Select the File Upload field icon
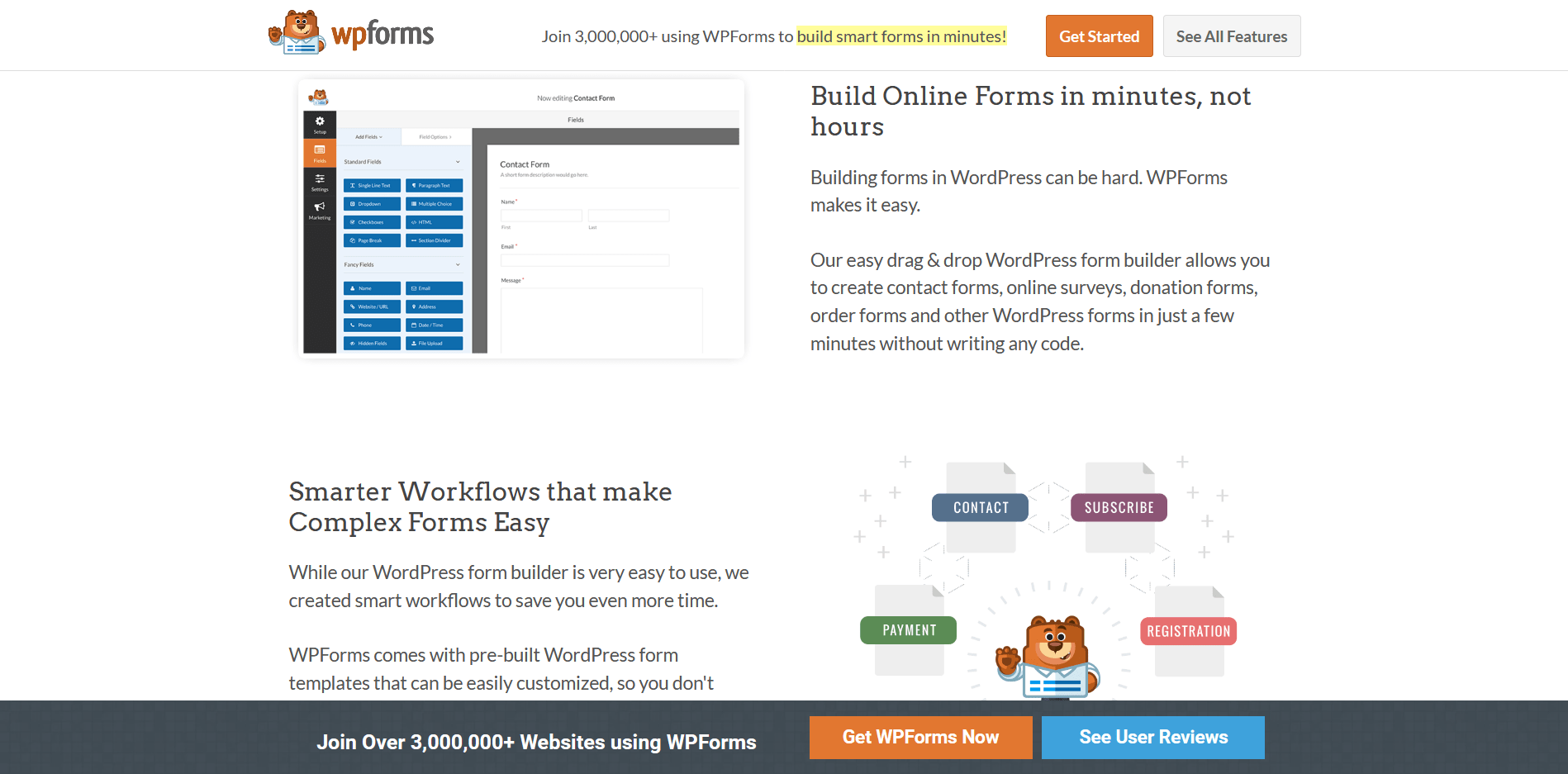The image size is (1568, 774). [434, 343]
